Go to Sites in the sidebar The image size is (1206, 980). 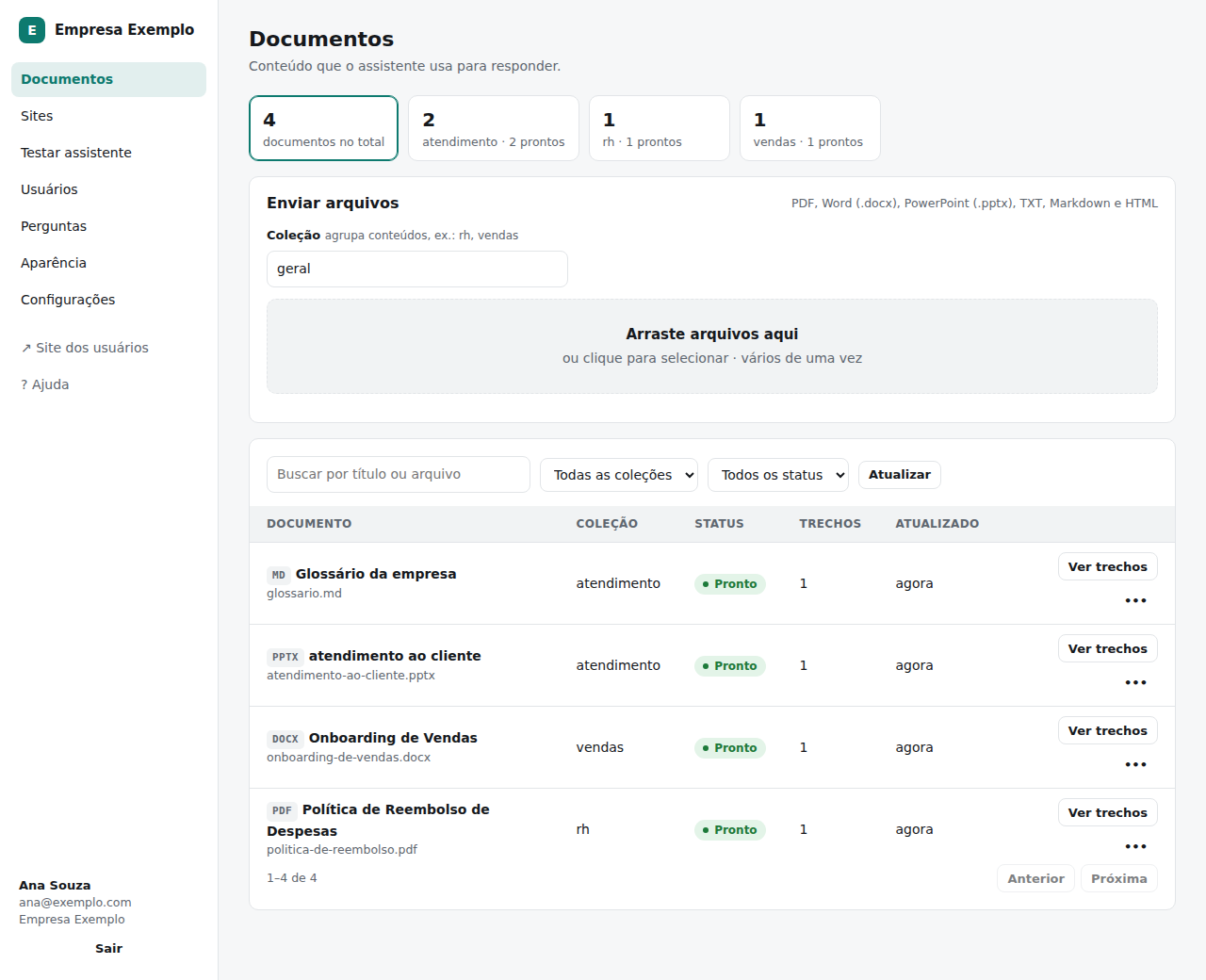[x=108, y=116]
